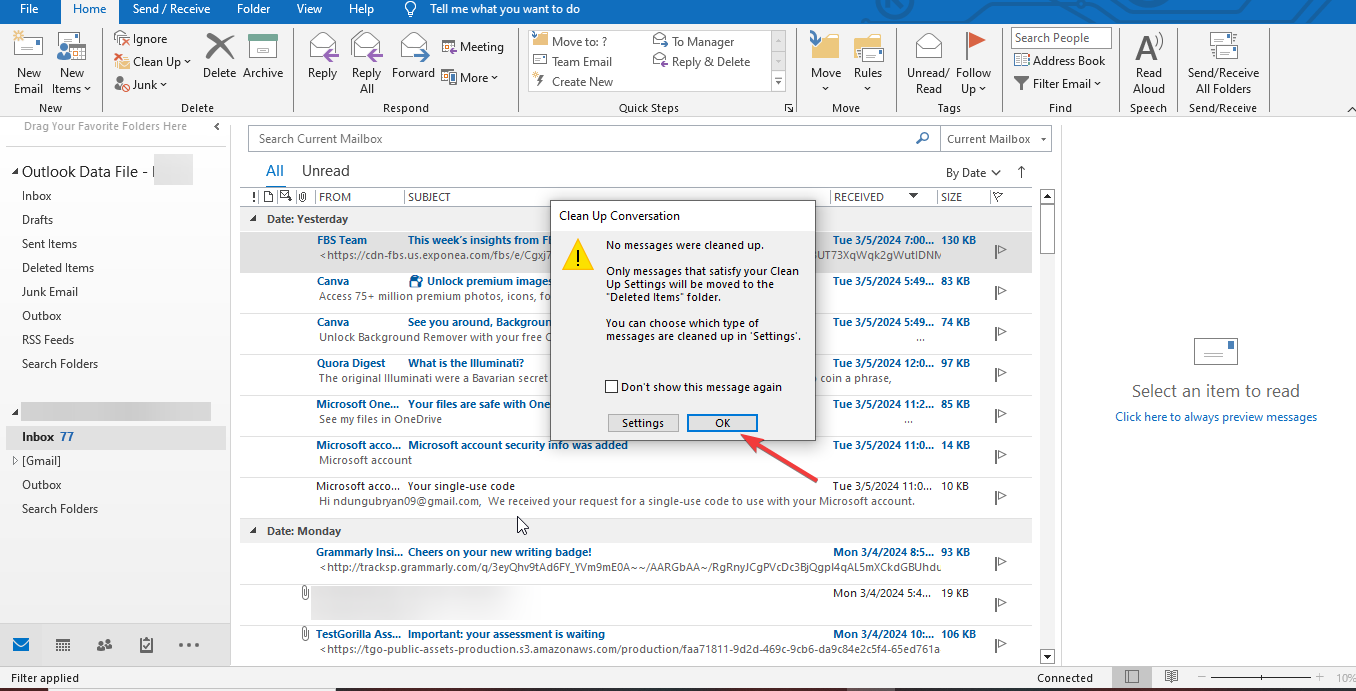
Task: Open the By Date sort dropdown
Action: (x=971, y=172)
